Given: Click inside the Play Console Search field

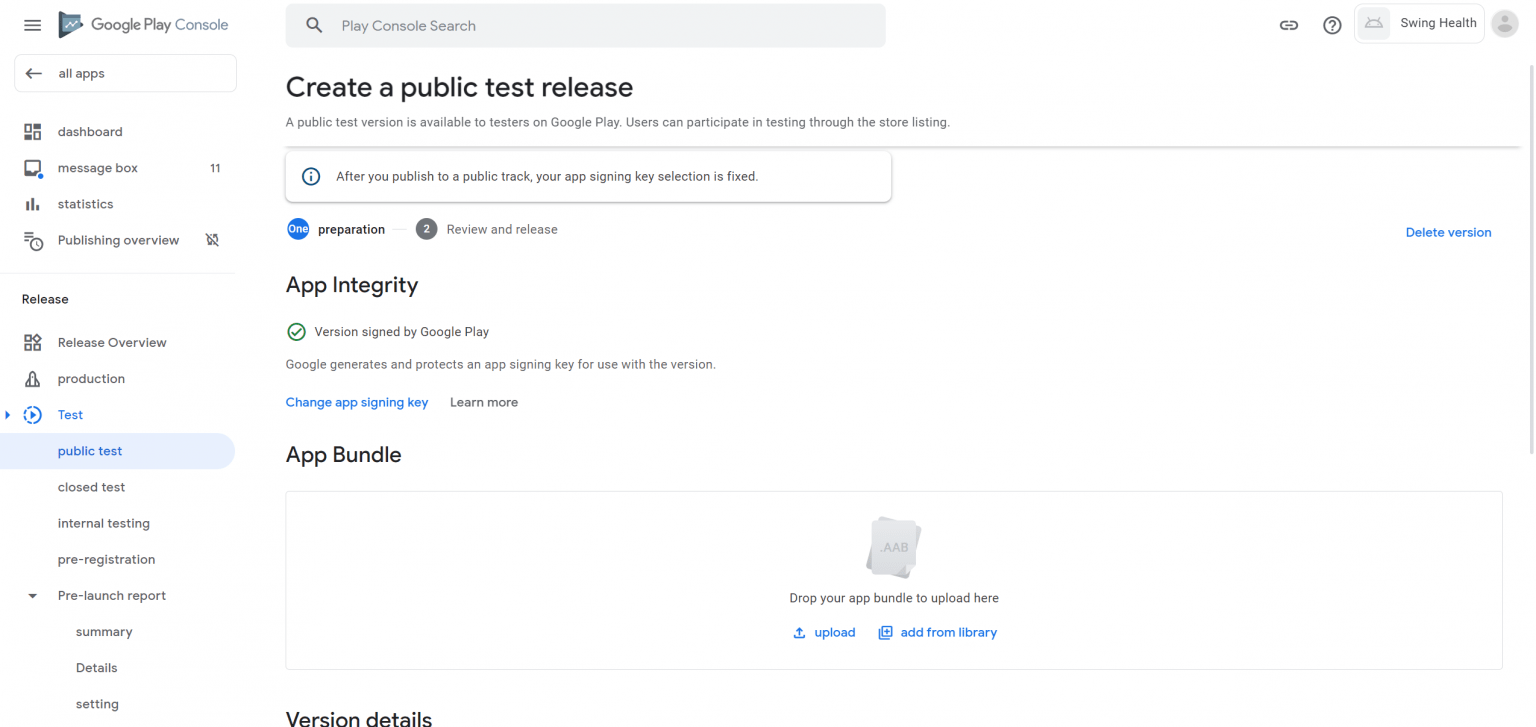Looking at the screenshot, I should (585, 25).
